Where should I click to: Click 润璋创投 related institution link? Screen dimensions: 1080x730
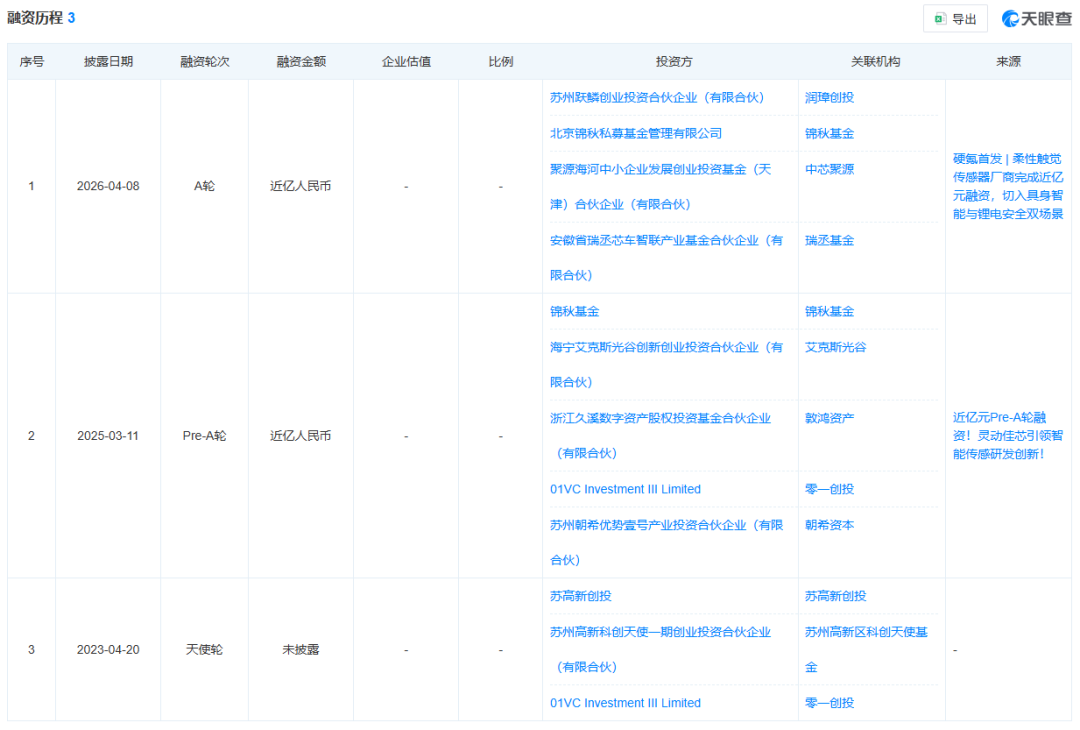tap(829, 98)
